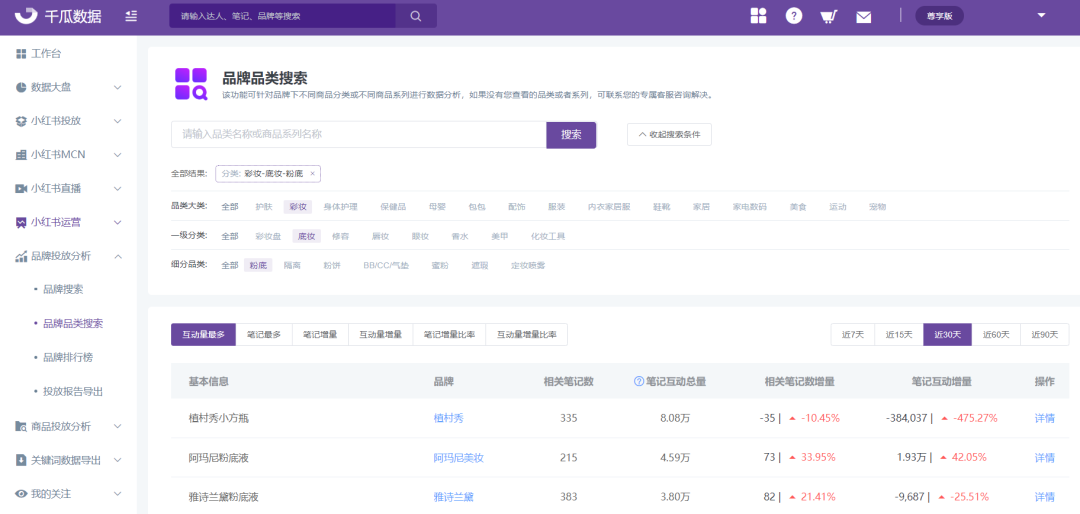Expand the 数据大盘 menu chevron
1080x514 pixels.
(118, 88)
